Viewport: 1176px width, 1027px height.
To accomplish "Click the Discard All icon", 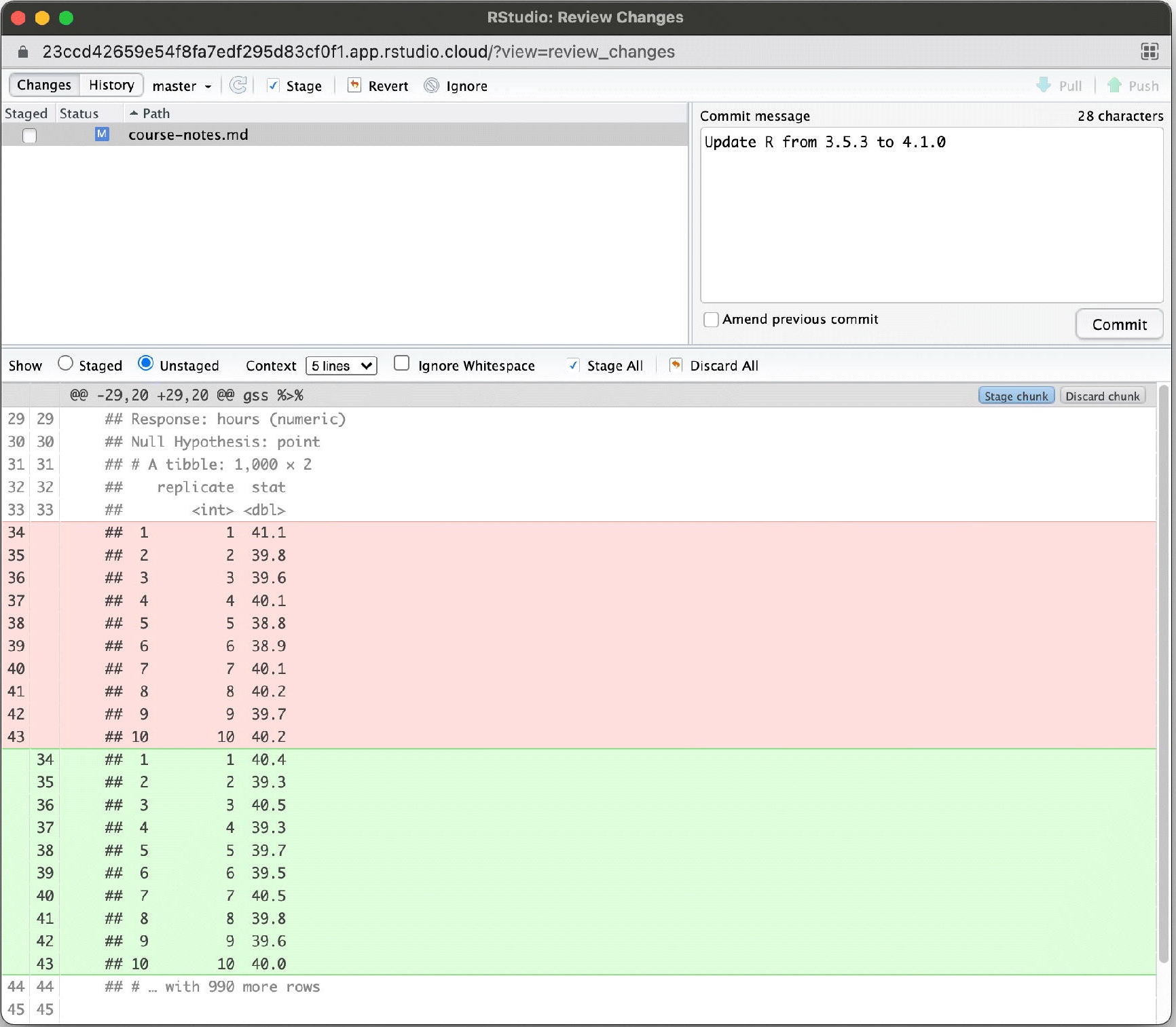I will pos(676,365).
